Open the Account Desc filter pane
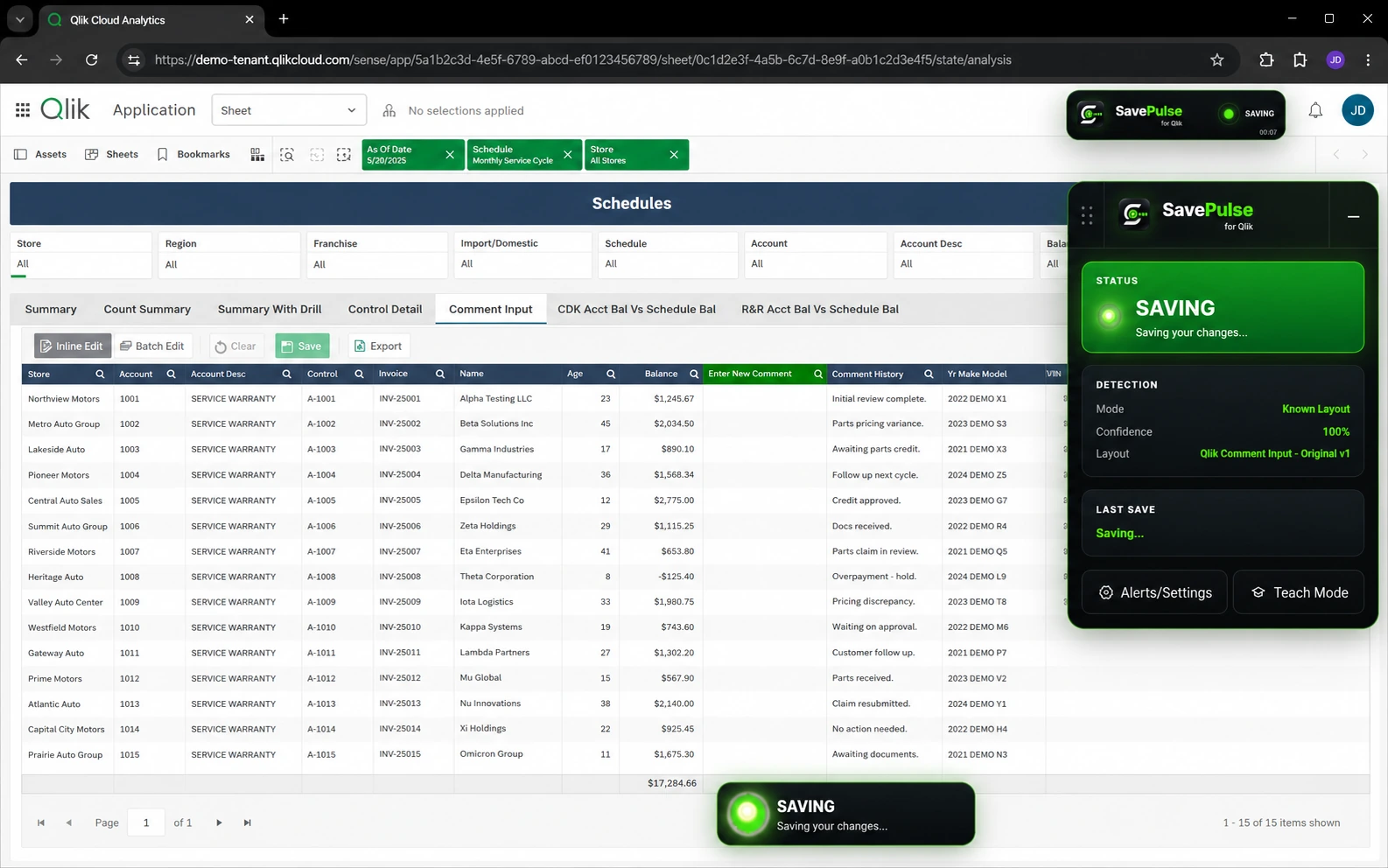This screenshot has height=868, width=1388. (x=964, y=255)
